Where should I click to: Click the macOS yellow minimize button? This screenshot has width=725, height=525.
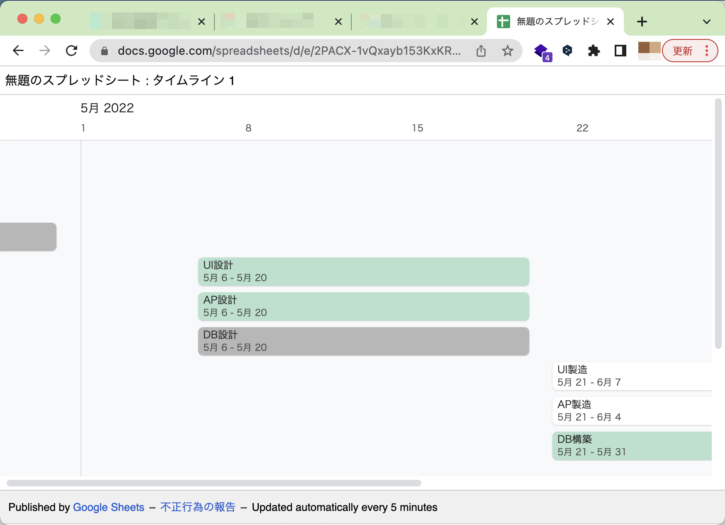coord(39,19)
